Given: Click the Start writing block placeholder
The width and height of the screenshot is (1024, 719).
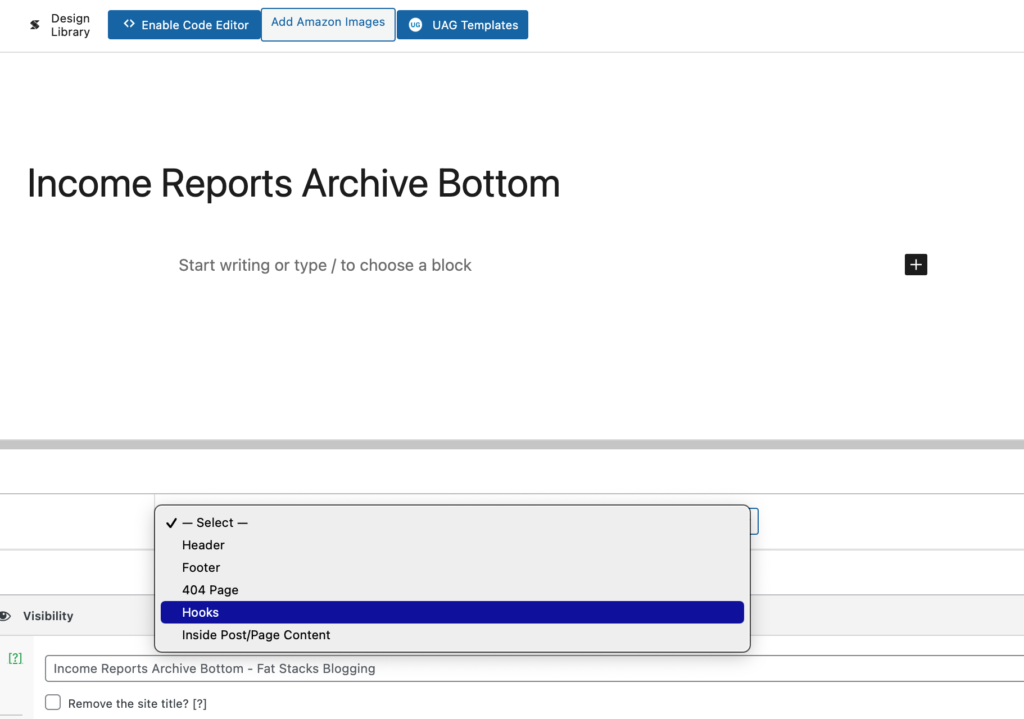Looking at the screenshot, I should (x=325, y=265).
